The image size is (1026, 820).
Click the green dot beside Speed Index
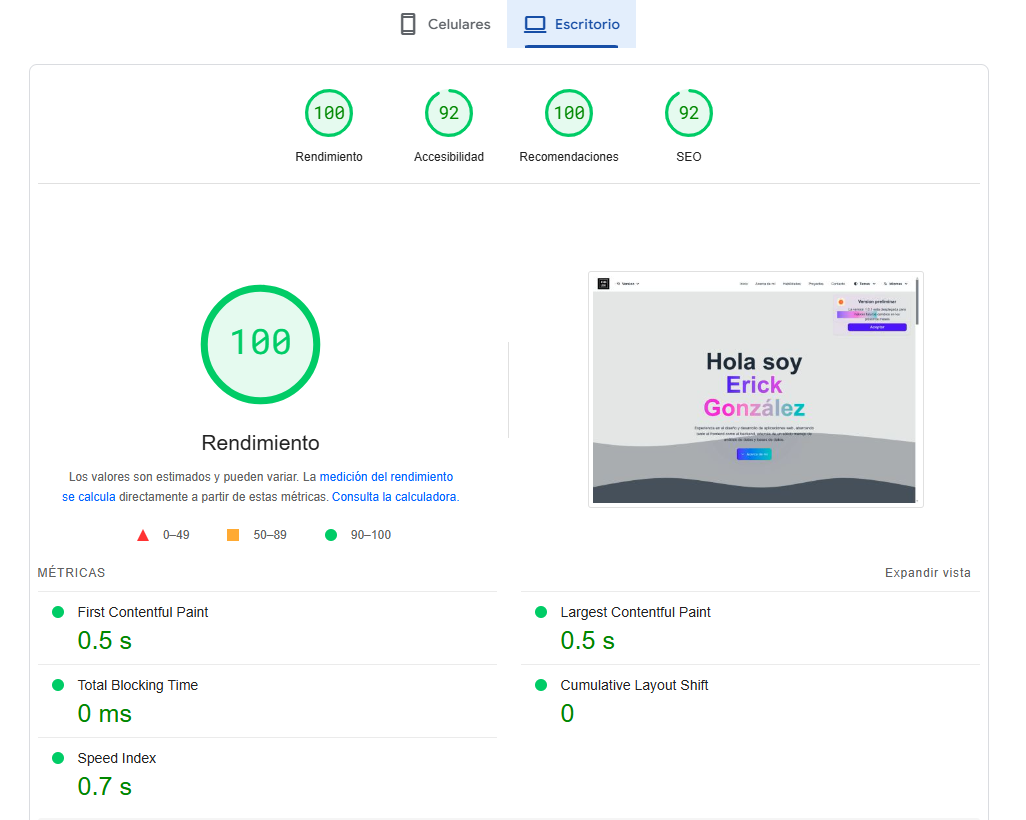(60, 758)
